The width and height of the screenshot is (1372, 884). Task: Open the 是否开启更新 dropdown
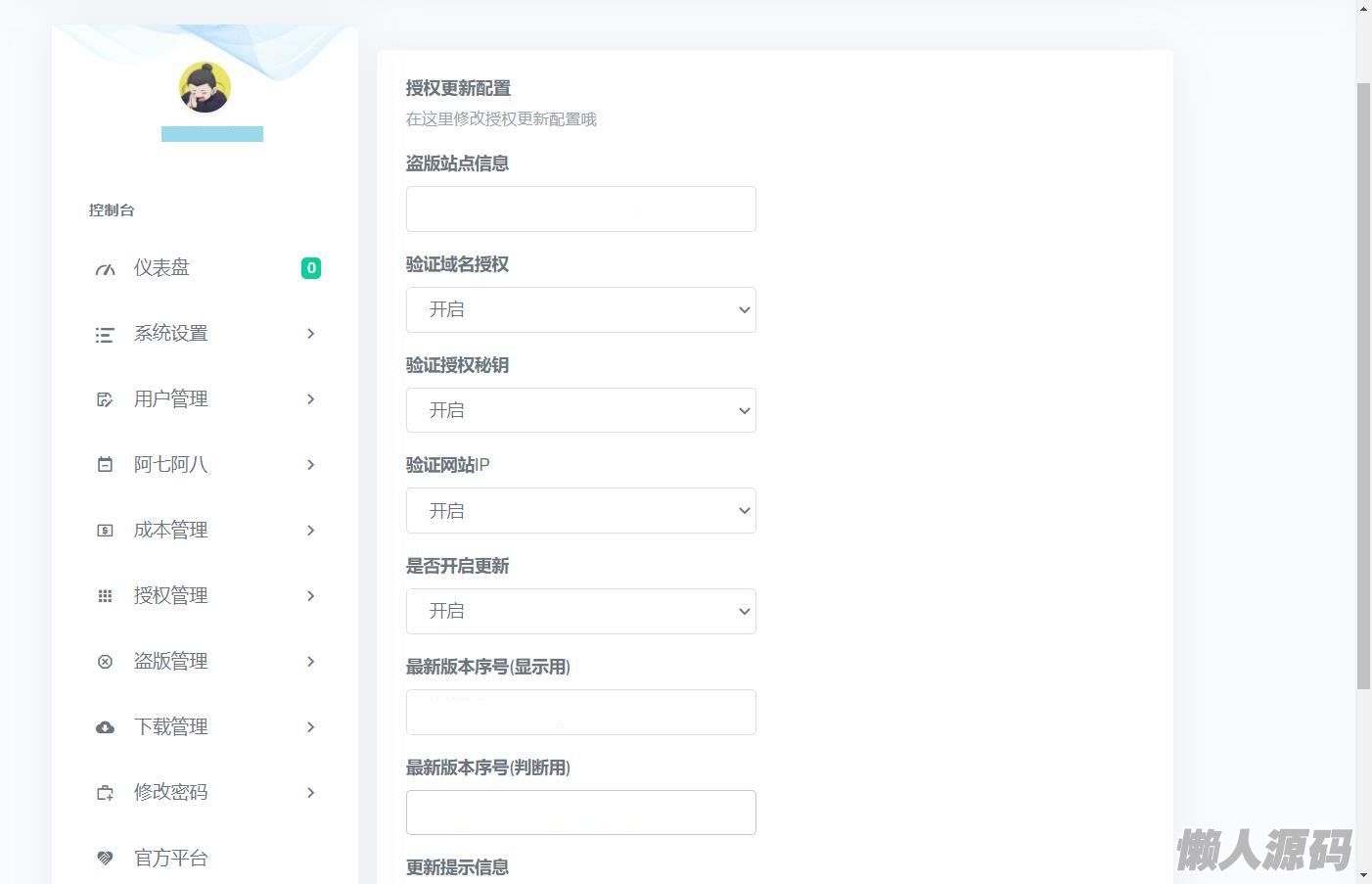[x=580, y=611]
